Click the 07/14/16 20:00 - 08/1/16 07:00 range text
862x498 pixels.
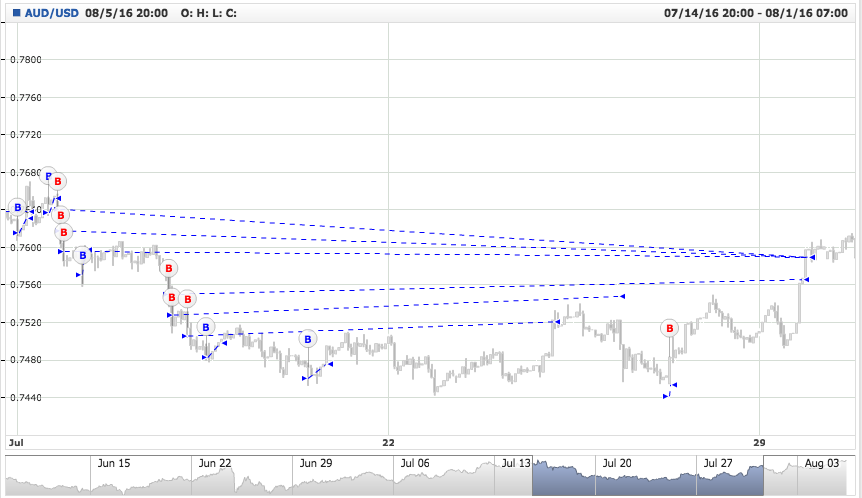click(756, 13)
